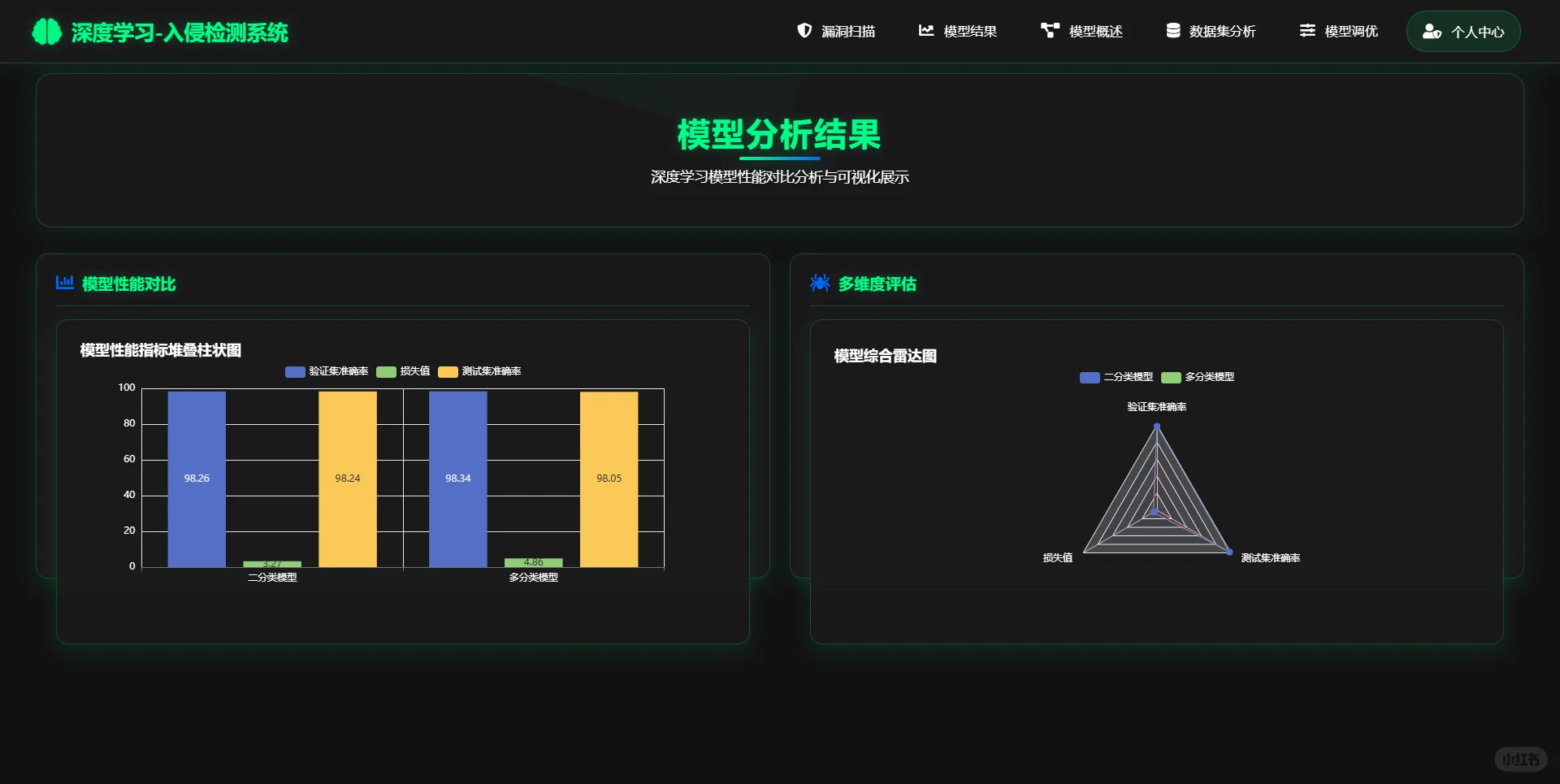
Task: Open 个人中心
Action: tap(1462, 31)
